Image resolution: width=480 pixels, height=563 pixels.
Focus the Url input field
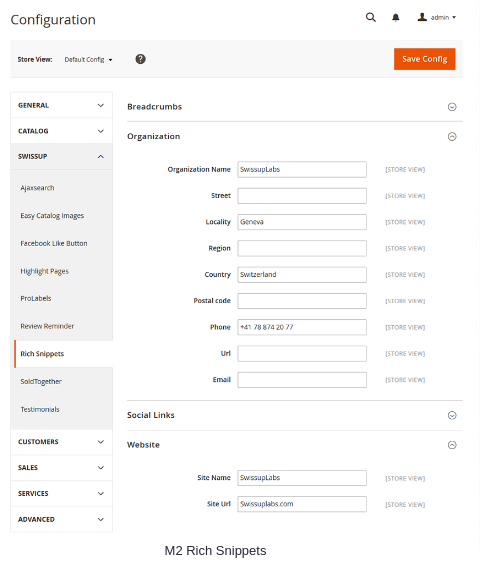(302, 353)
